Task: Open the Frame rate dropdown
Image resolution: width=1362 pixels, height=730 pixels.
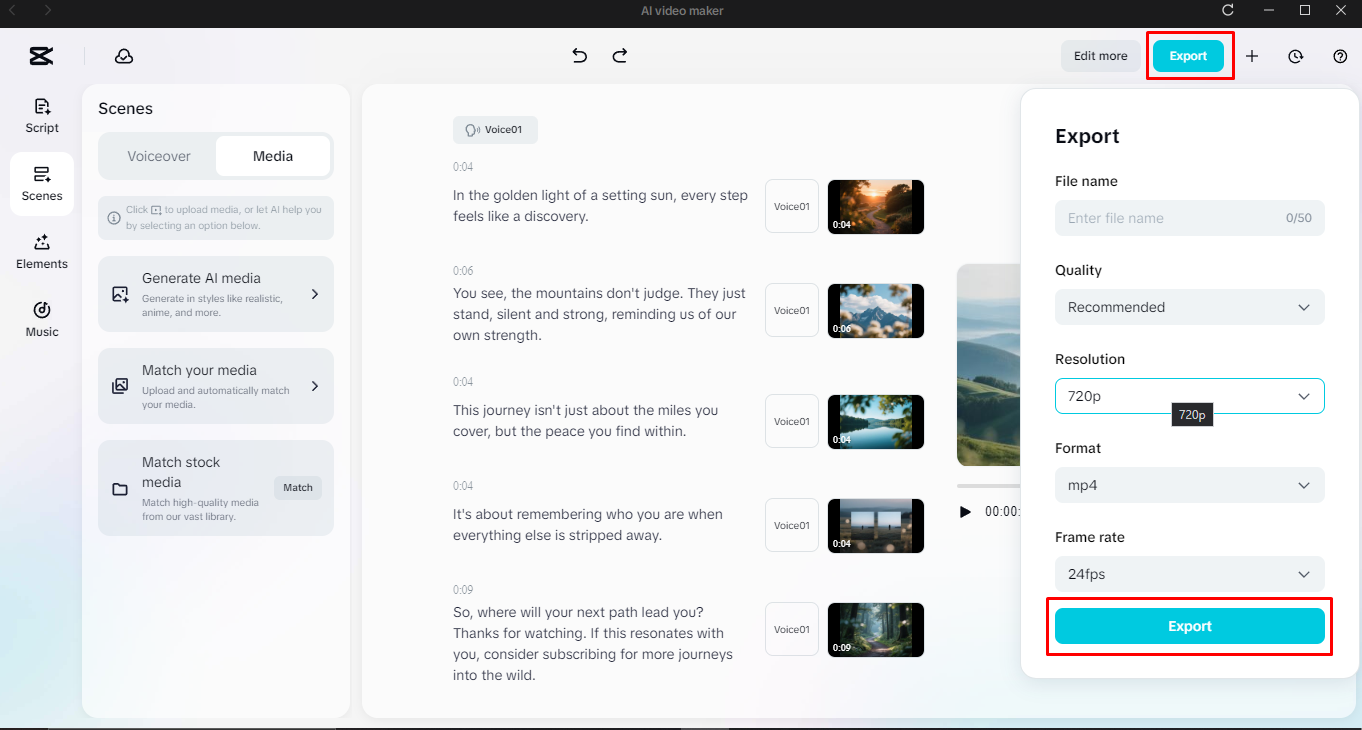Action: tap(1189, 574)
